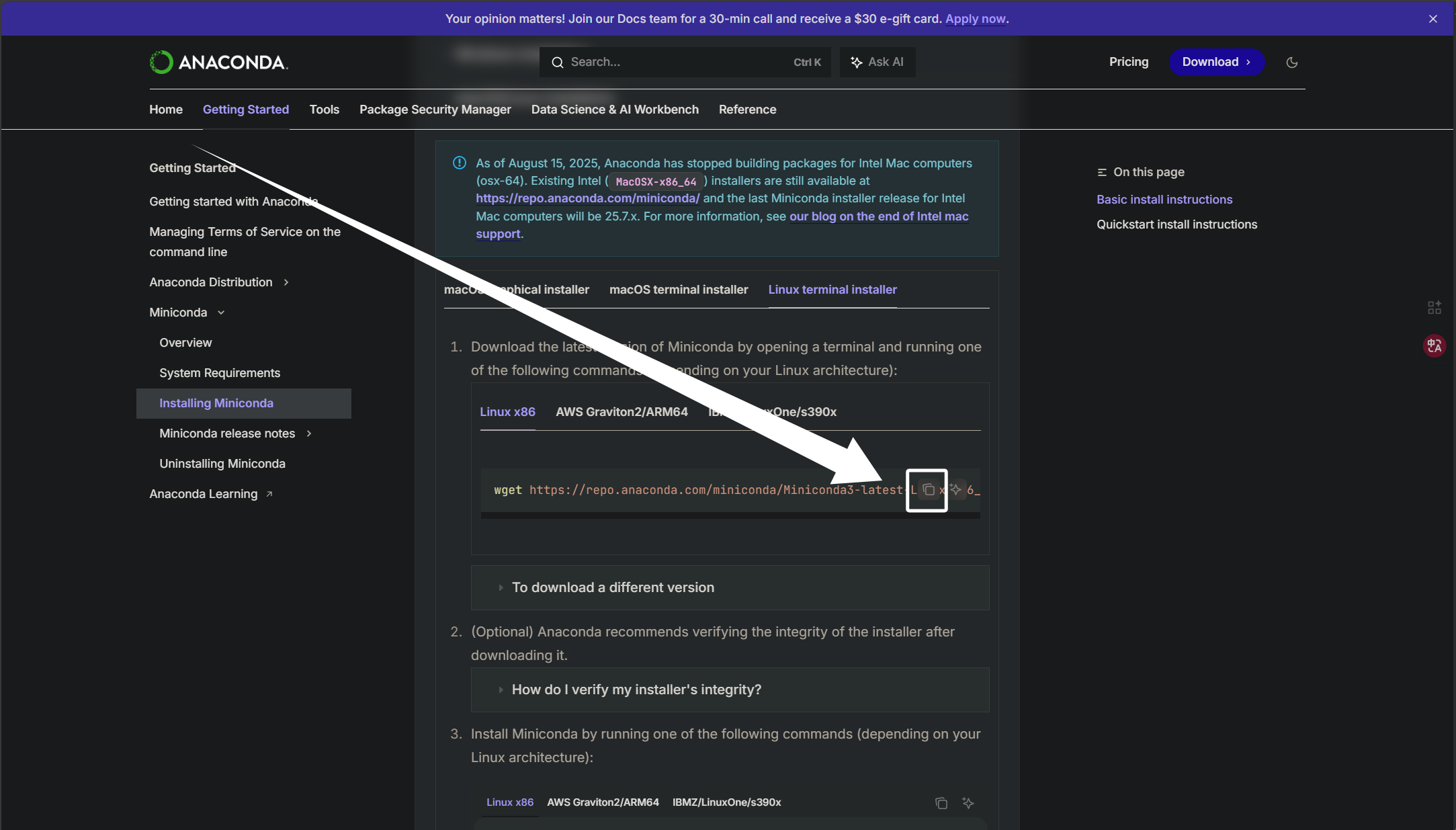
Task: Select AWS Graviton2/ARM64 tab in step 1
Action: point(622,412)
